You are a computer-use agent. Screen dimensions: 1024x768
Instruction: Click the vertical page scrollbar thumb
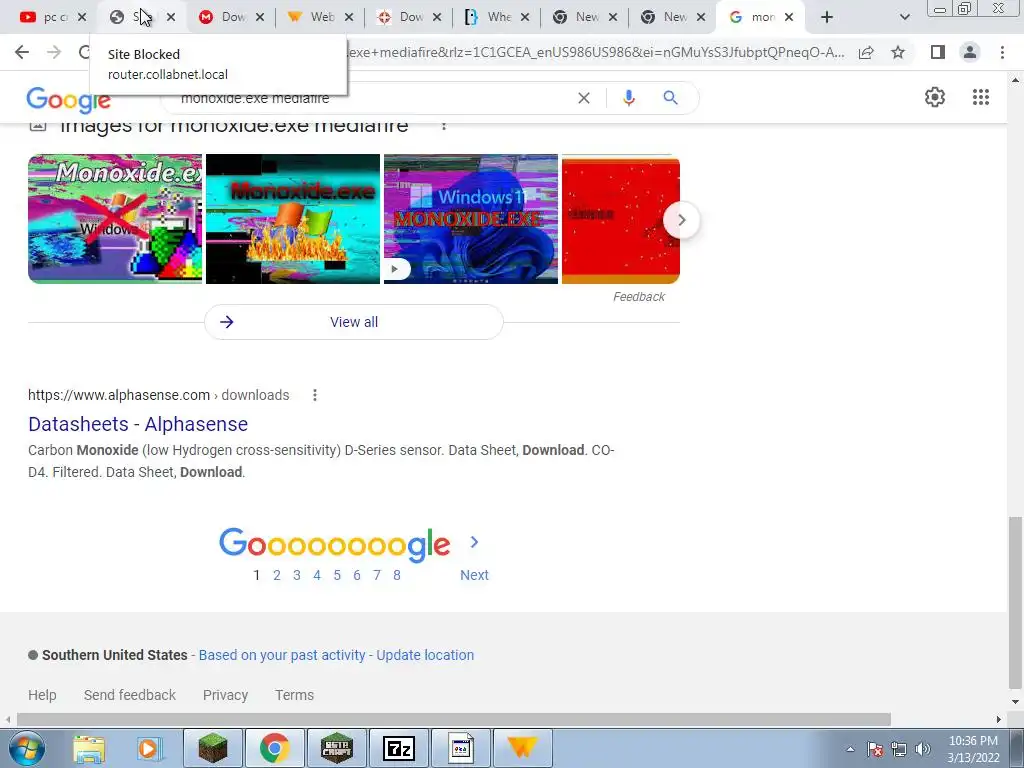pos(1015,602)
